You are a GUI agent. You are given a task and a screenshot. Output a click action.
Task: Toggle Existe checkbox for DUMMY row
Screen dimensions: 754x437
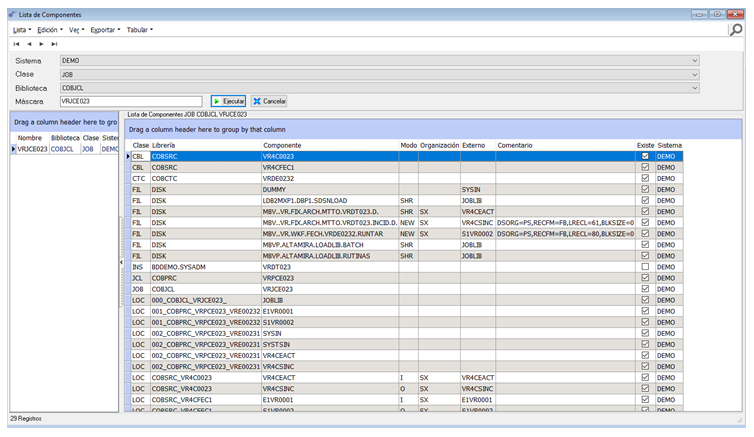click(645, 189)
